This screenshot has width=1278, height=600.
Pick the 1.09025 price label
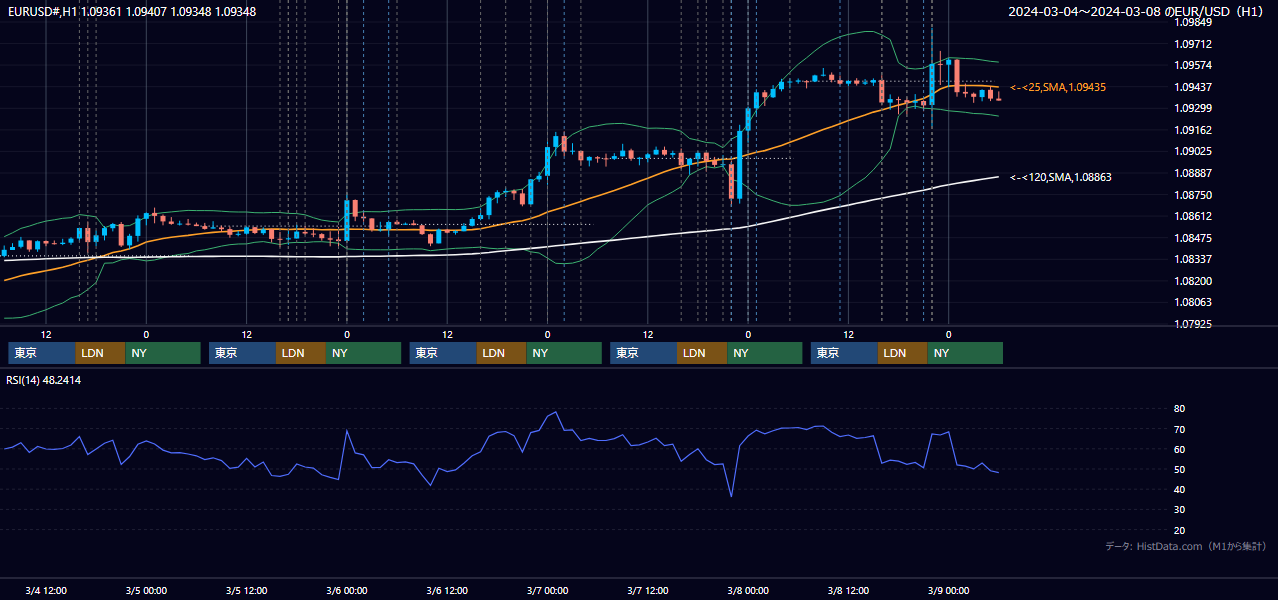pos(1194,152)
